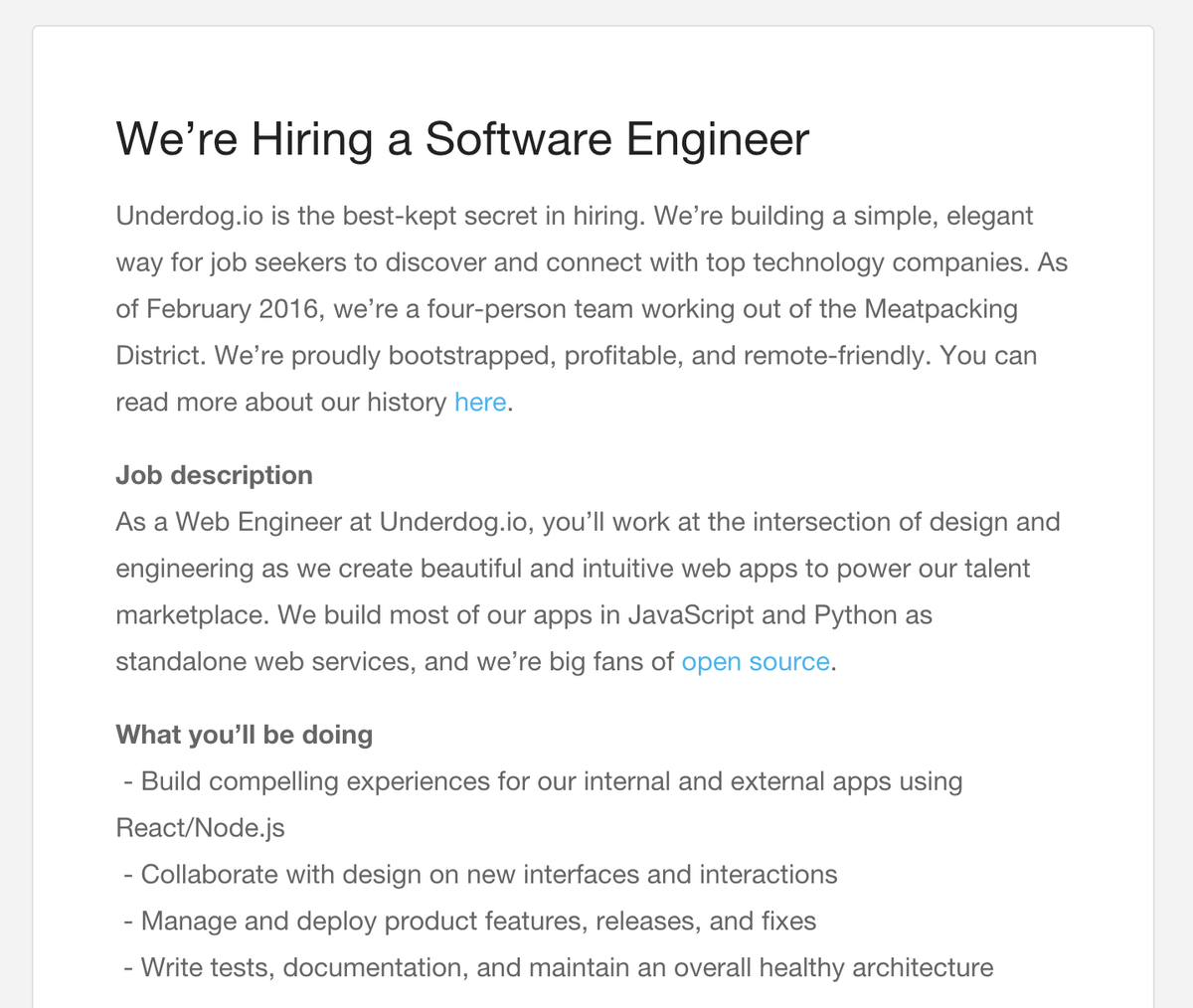
Task: Click the "February 2016" text
Action: tap(231, 309)
